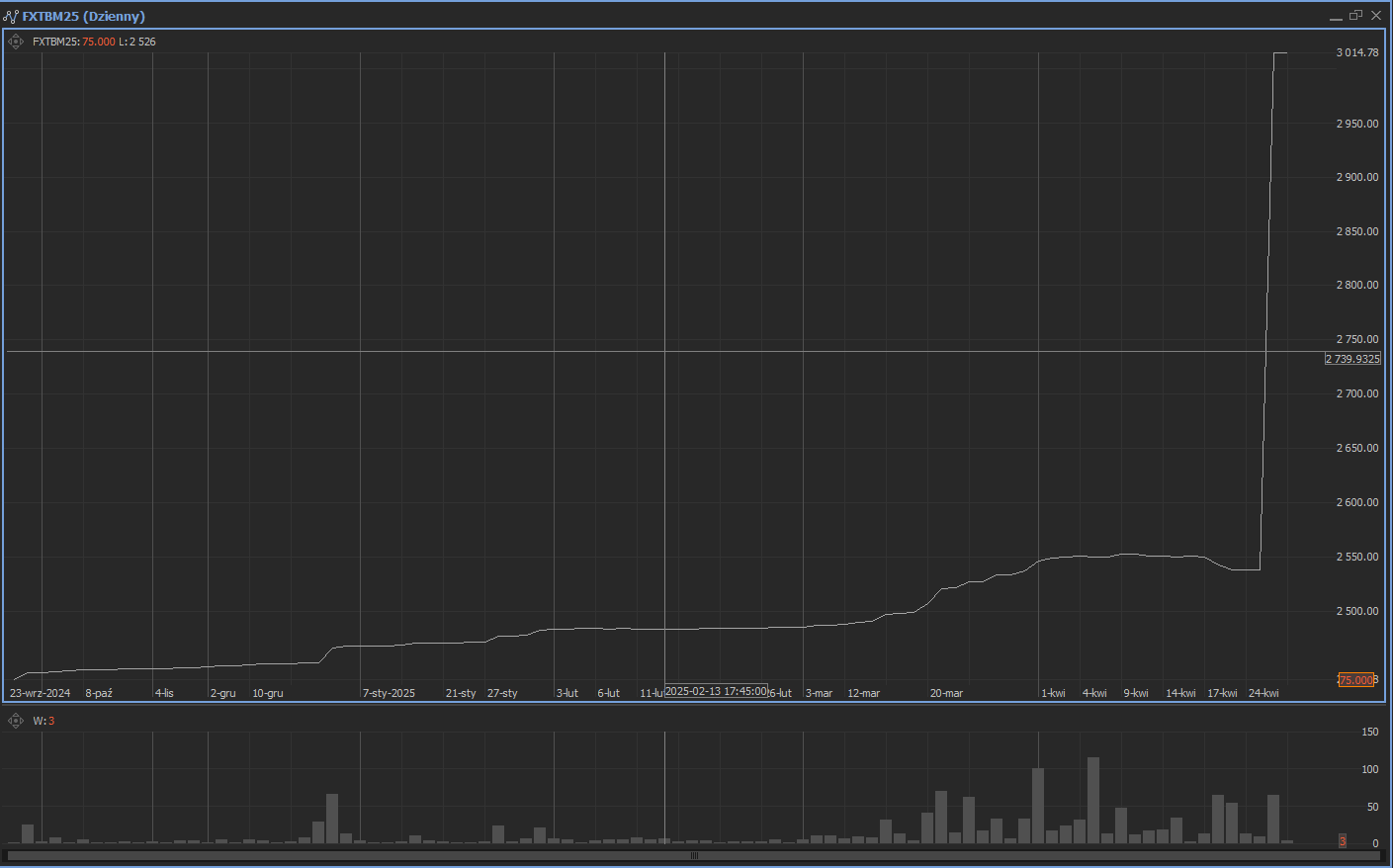Image resolution: width=1393 pixels, height=868 pixels.
Task: Click the 2 550.00 price axis label
Action: coord(1357,557)
